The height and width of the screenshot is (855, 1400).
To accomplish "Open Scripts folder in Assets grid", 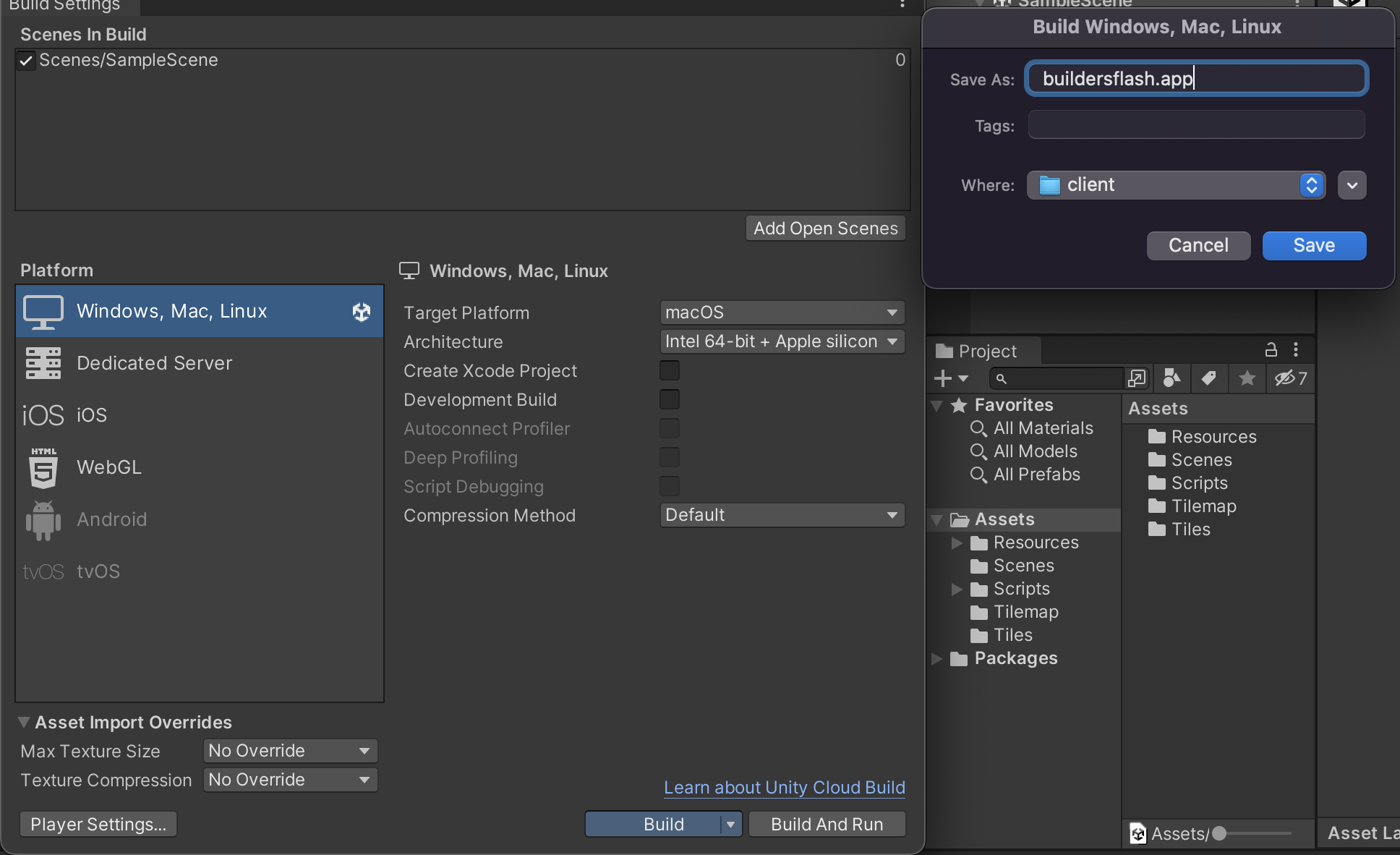I will click(1188, 483).
